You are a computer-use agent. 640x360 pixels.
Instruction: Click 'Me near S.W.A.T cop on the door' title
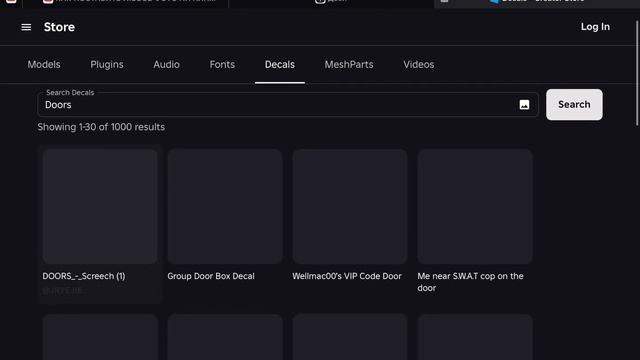pyautogui.click(x=470, y=282)
